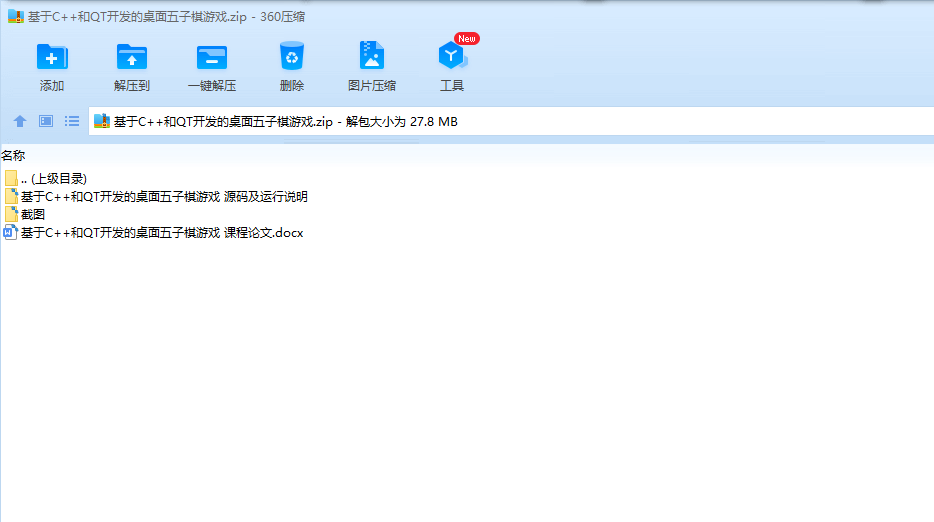
Task: Select the .. (上级目录) parent folder row
Action: [x=46, y=178]
